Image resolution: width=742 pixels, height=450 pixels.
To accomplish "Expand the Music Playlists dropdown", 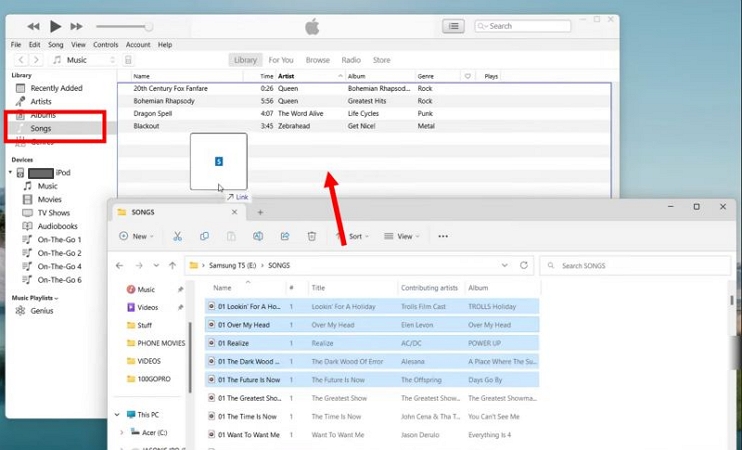I will tap(35, 298).
